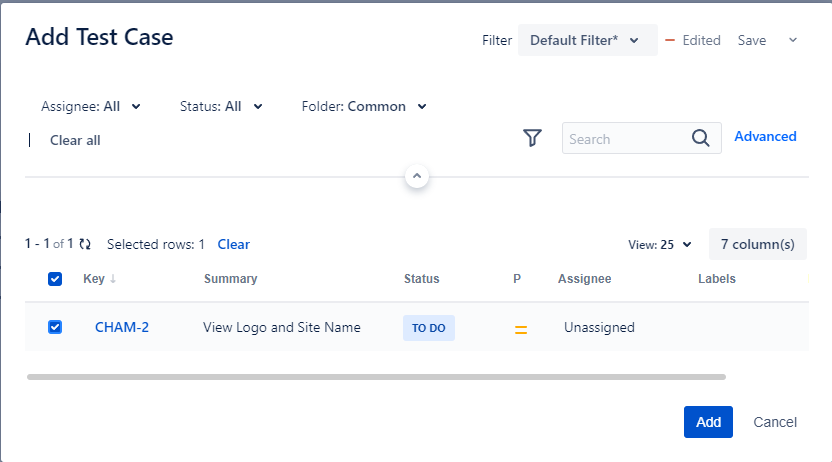Collapse filter panel with round chevron button
Screen dimensions: 832x462
click(x=417, y=176)
